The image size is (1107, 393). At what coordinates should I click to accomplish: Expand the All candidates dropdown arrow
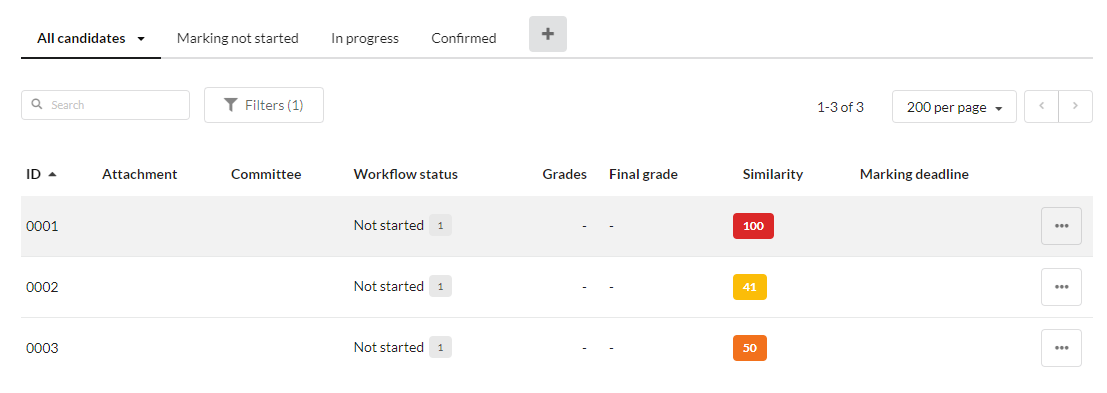click(x=141, y=39)
